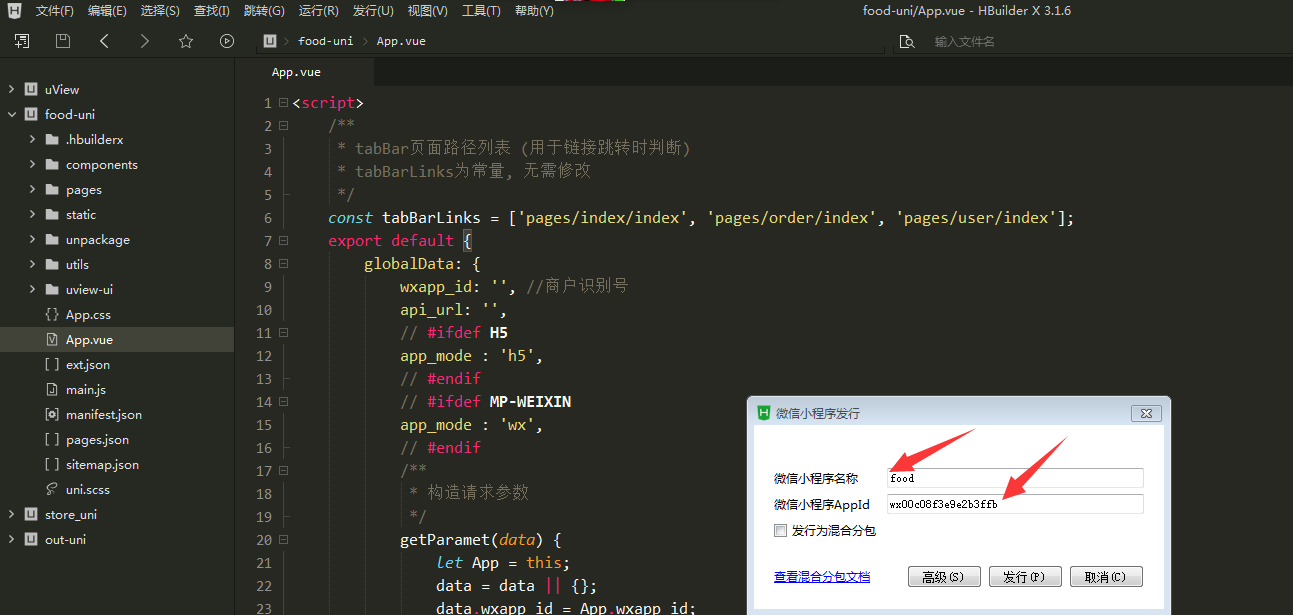Click the manifest.json file icon
1293x615 pixels.
click(52, 414)
